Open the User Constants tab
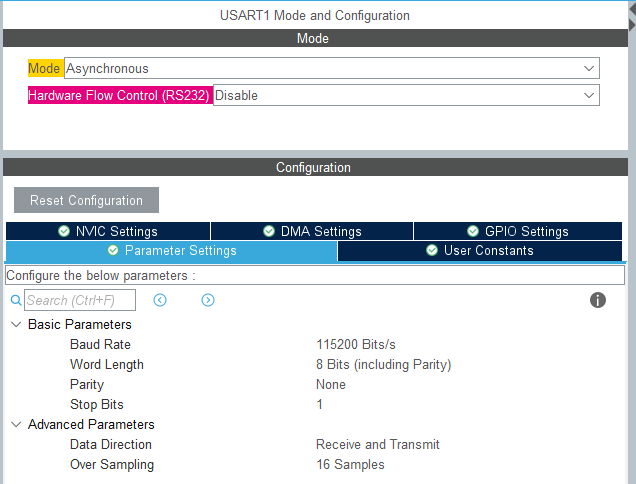Image resolution: width=636 pixels, height=484 pixels. coord(480,251)
